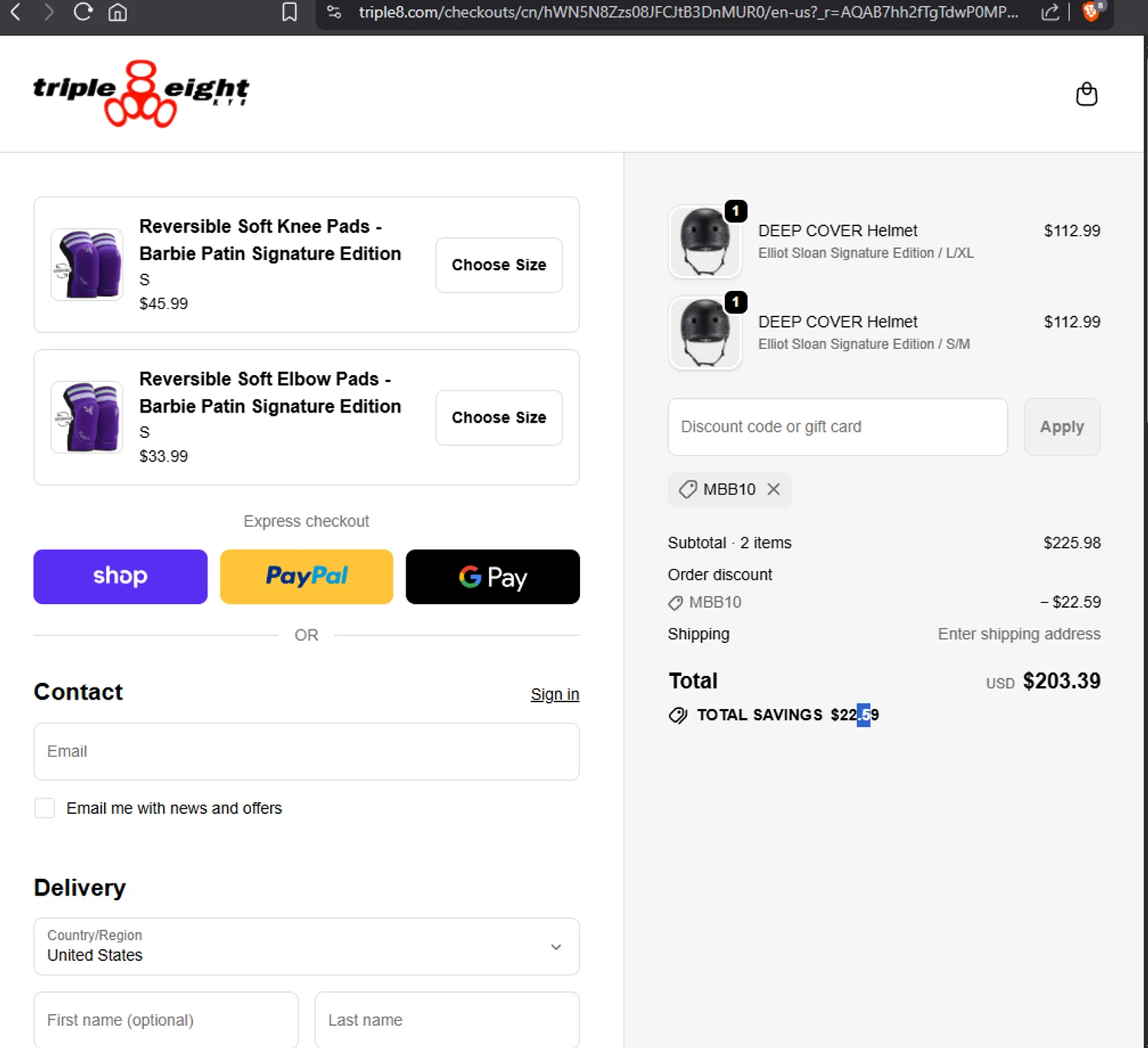Open Knee Pads product thumbnail

coord(87,264)
